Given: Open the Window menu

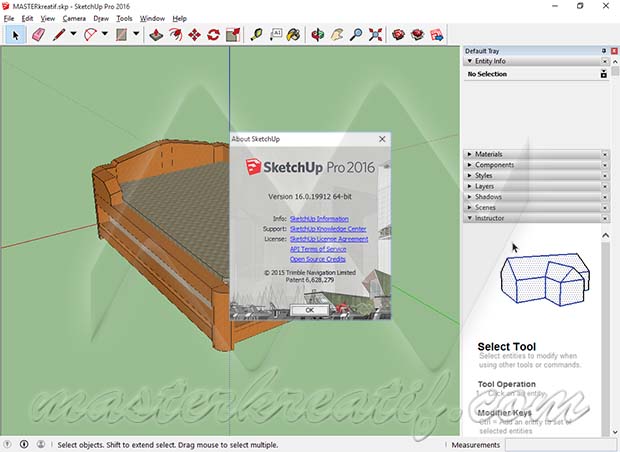Looking at the screenshot, I should pyautogui.click(x=152, y=19).
